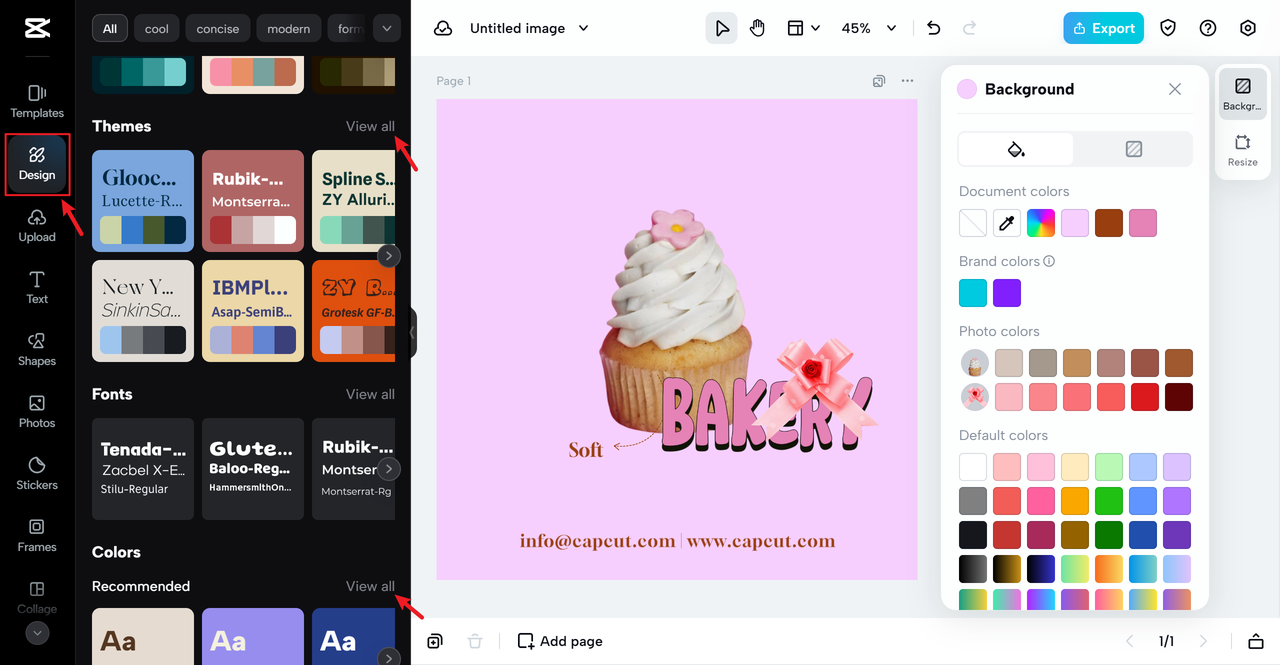Click View all next to Recommended colors
Screen dimensions: 1280x665
370,586
